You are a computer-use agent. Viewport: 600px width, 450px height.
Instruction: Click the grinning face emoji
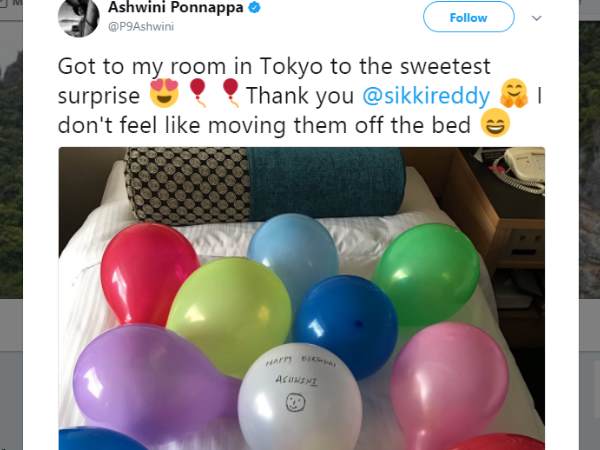click(x=496, y=122)
